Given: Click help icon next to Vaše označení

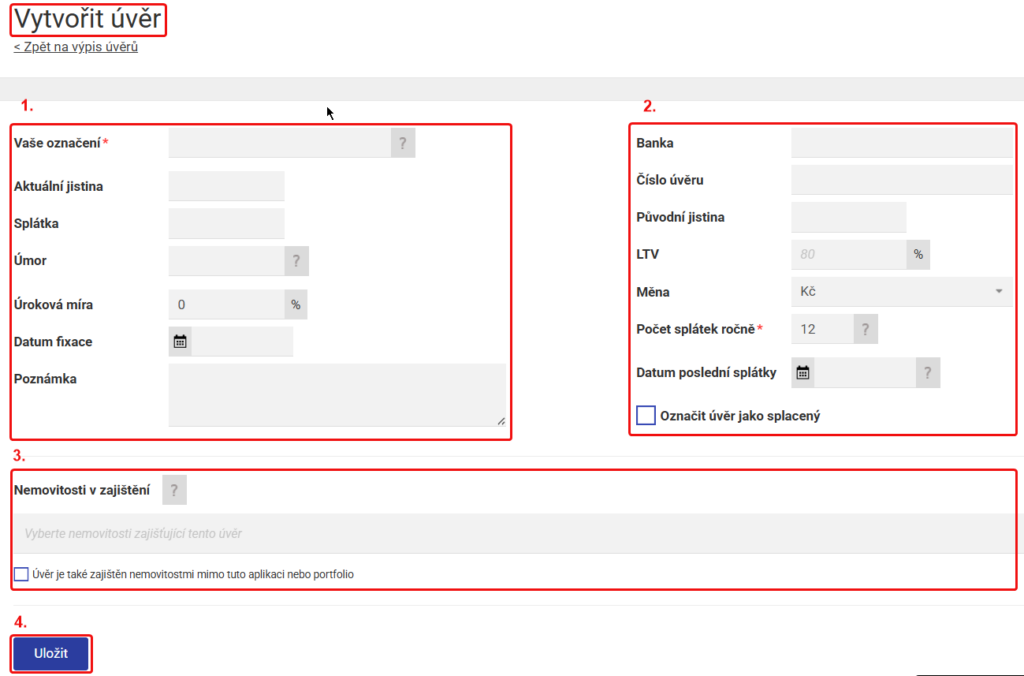Looking at the screenshot, I should 403,143.
